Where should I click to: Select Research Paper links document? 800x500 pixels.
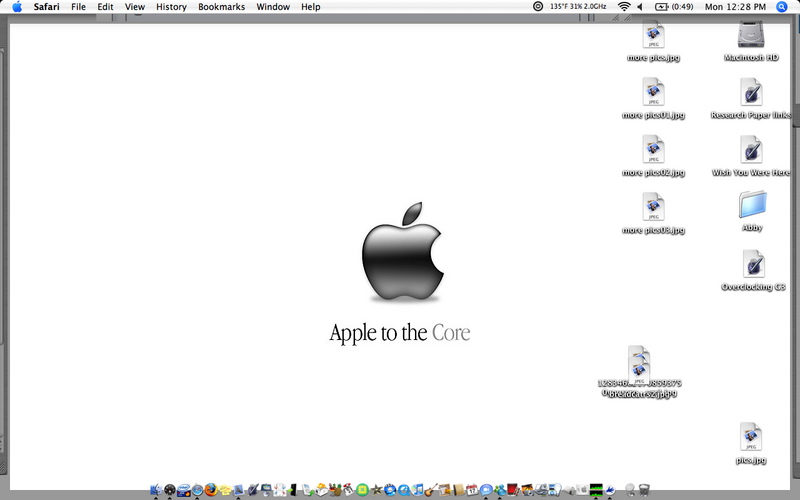(752, 92)
